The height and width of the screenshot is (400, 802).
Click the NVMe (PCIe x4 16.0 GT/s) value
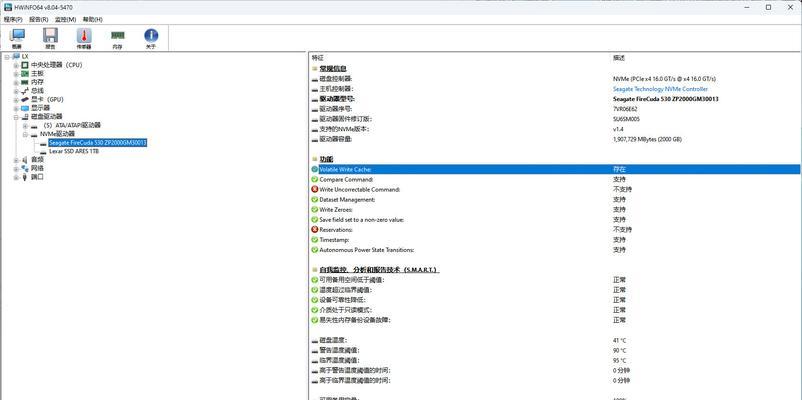664,79
